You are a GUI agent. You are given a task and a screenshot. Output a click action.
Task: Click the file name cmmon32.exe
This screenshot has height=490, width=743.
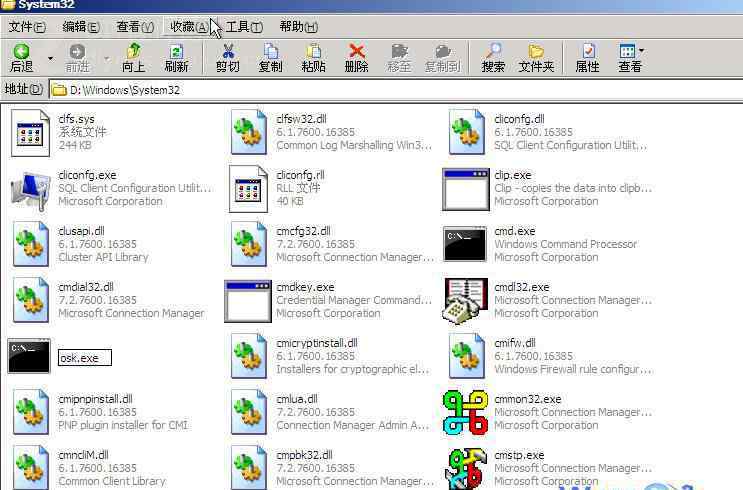527,399
